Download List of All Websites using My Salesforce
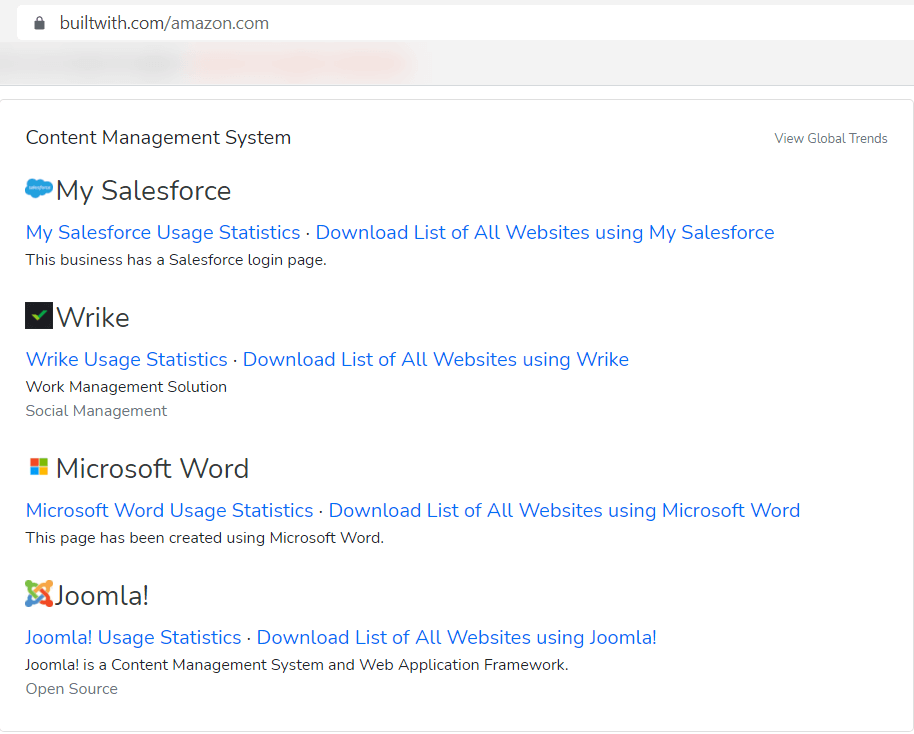The image size is (914, 734). point(545,232)
